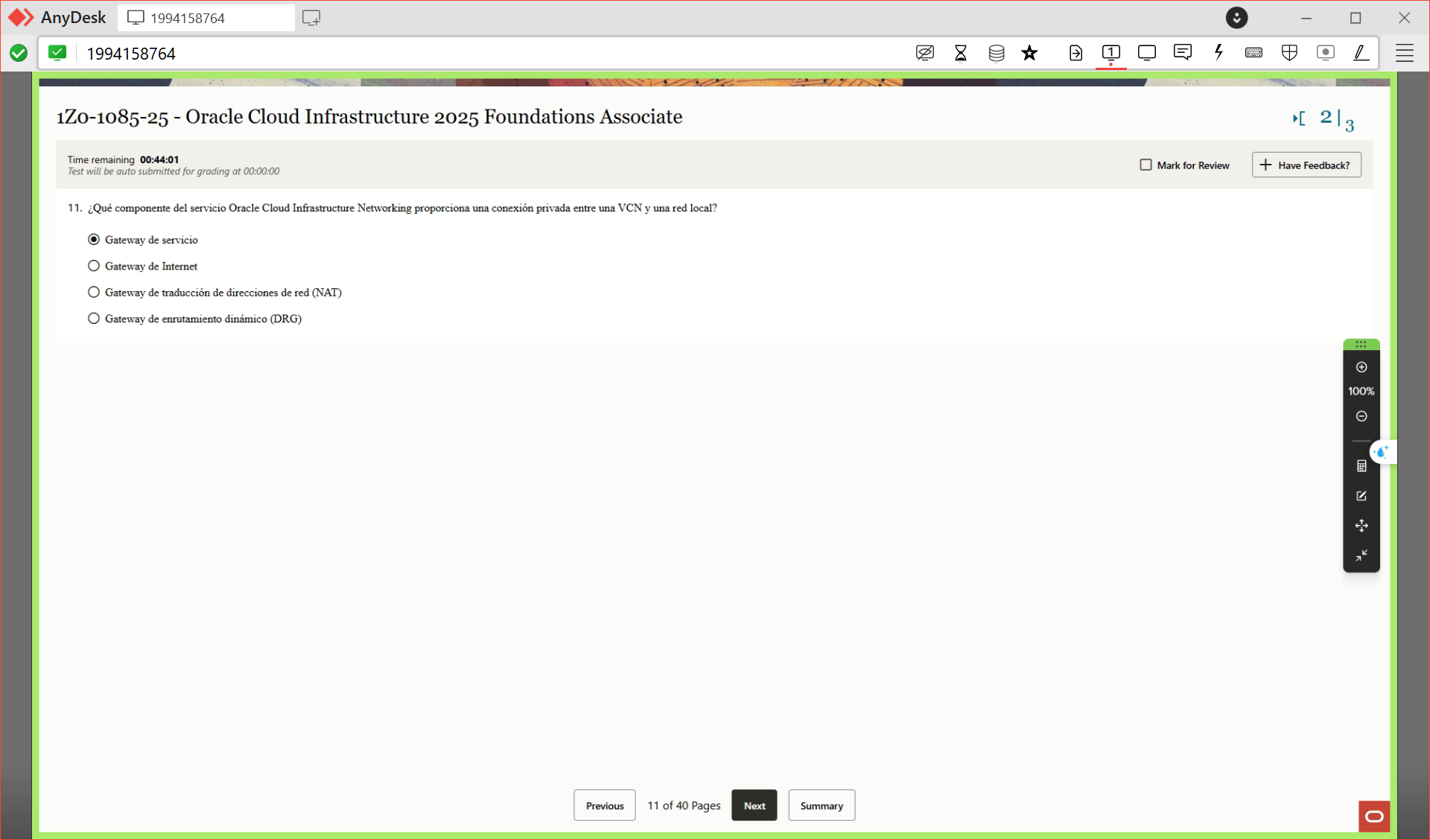Collapse the floating exam toolbar
This screenshot has height=840, width=1430.
[x=1361, y=556]
